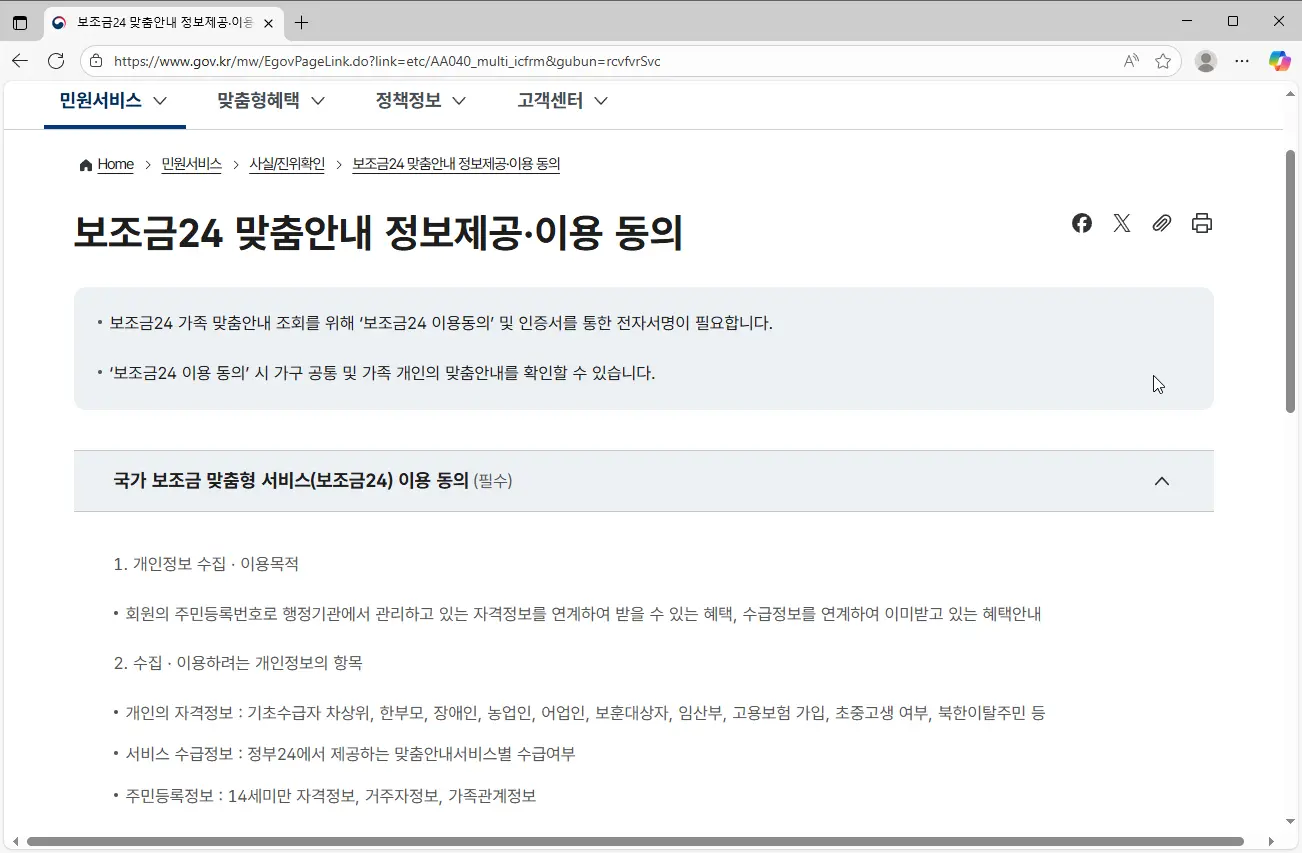
Task: Open the tab search panel icon
Action: (x=20, y=22)
